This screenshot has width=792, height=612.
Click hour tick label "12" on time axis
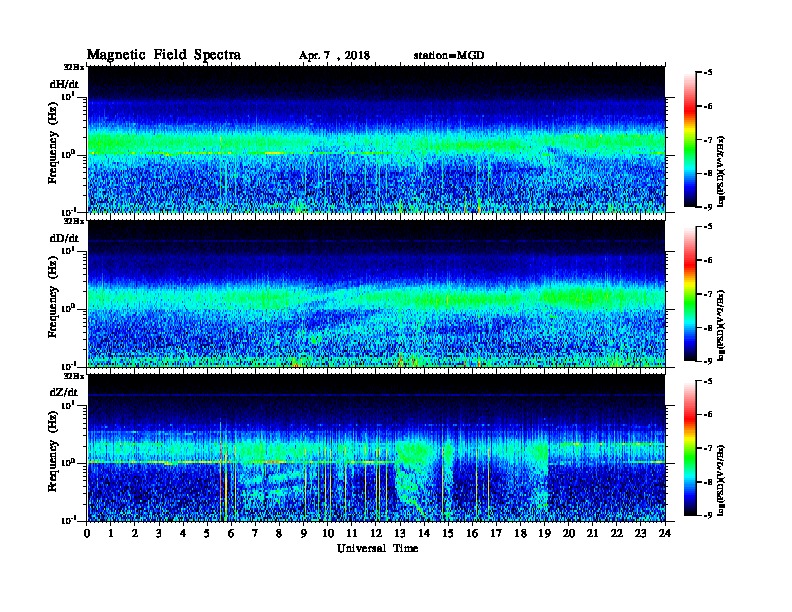pos(376,533)
